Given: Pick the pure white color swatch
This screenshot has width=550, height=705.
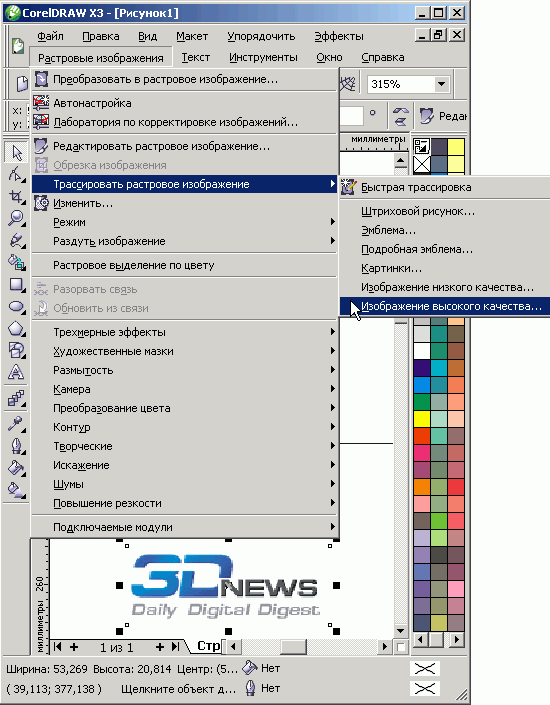Looking at the screenshot, I should (x=422, y=351).
